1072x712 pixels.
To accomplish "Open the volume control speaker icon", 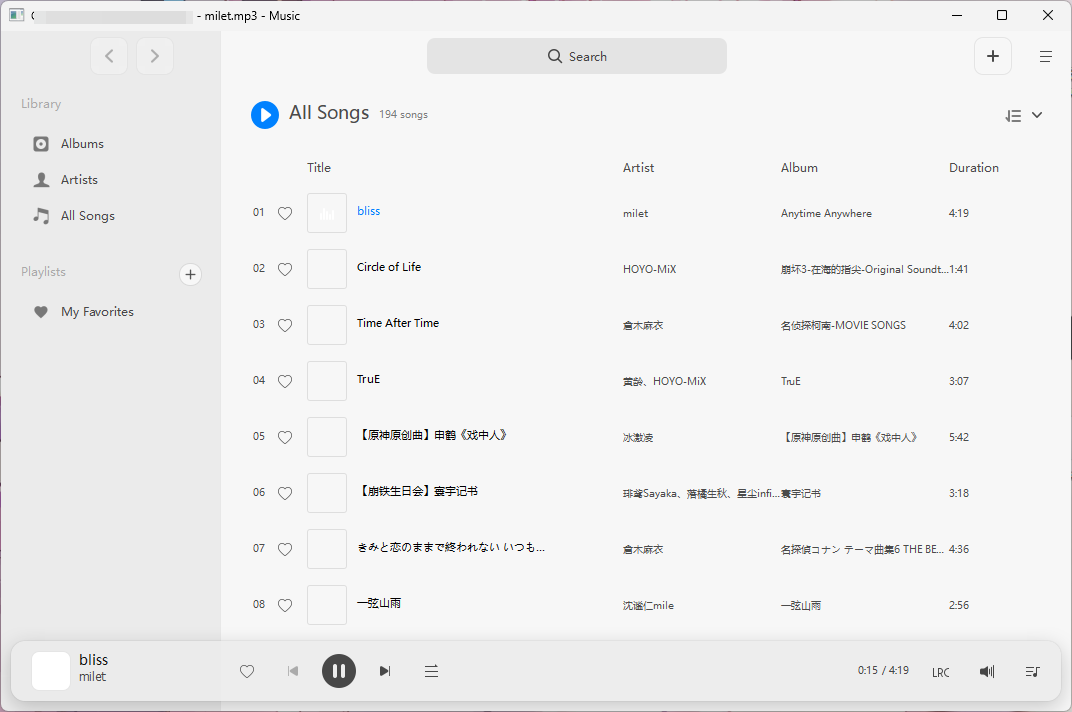I will click(x=987, y=672).
